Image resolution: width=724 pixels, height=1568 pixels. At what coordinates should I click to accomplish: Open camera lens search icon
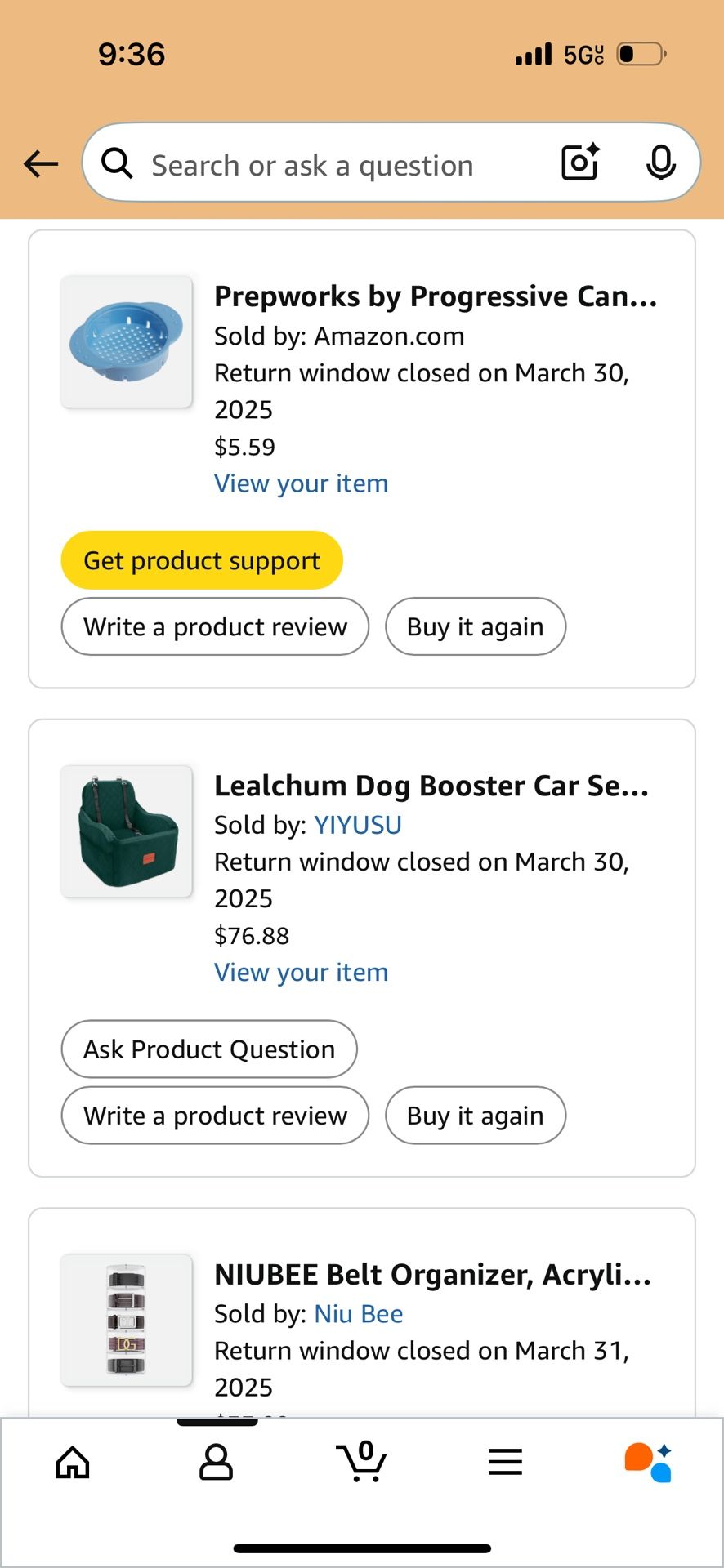(580, 163)
